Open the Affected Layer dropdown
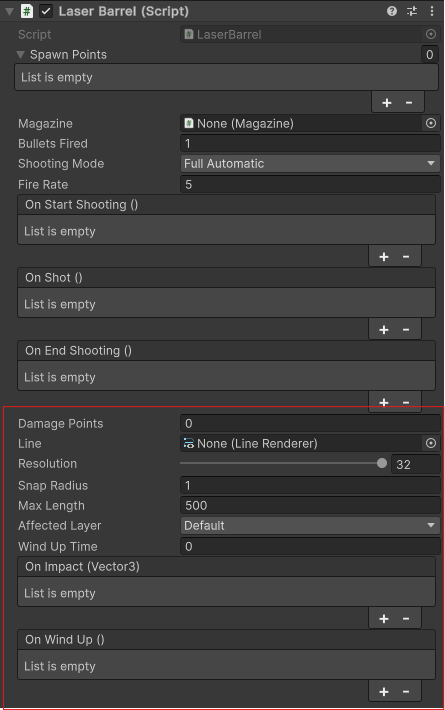 click(x=310, y=525)
